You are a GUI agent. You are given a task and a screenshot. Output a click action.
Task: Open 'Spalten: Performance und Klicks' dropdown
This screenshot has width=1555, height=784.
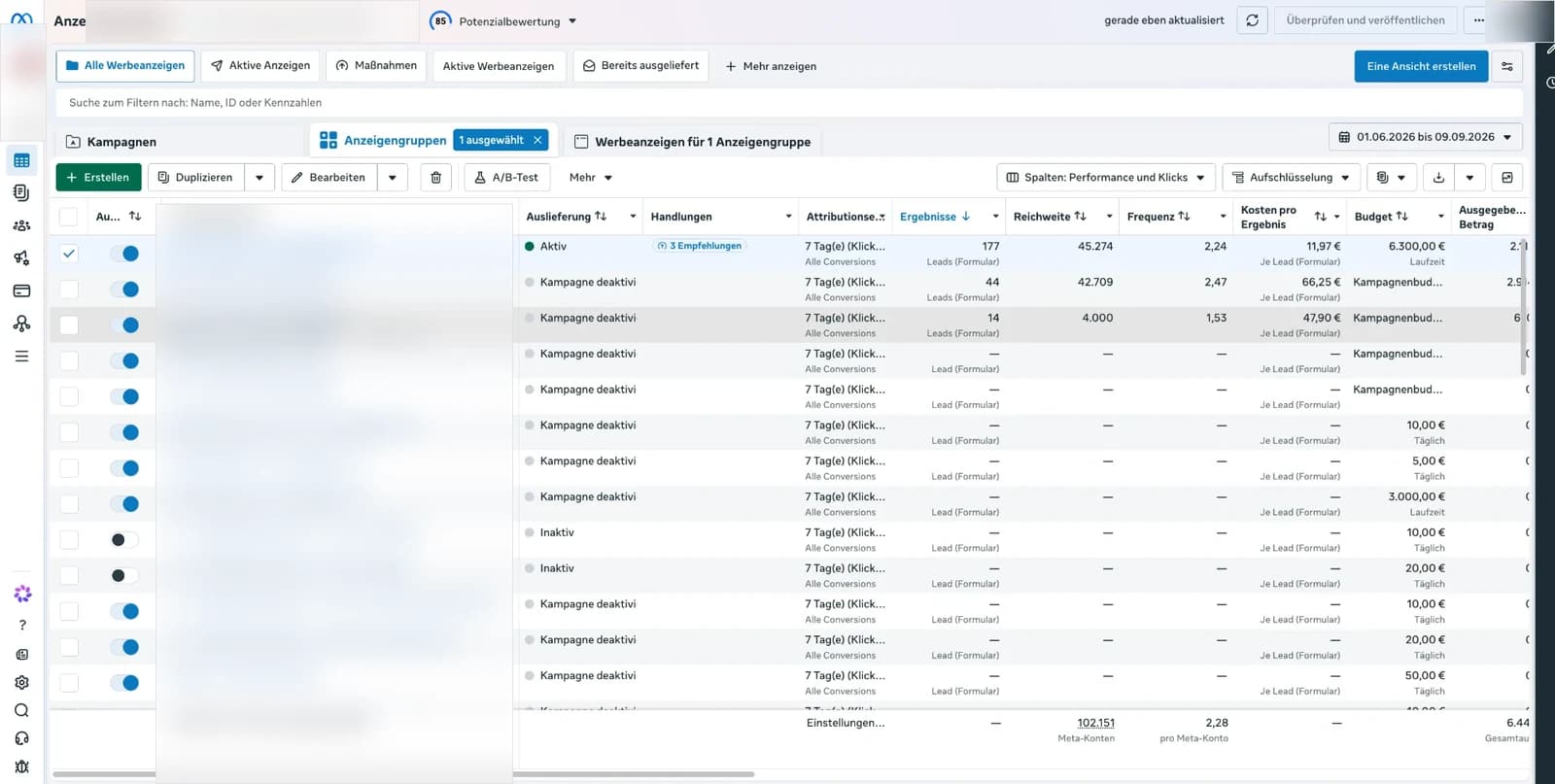point(1105,178)
